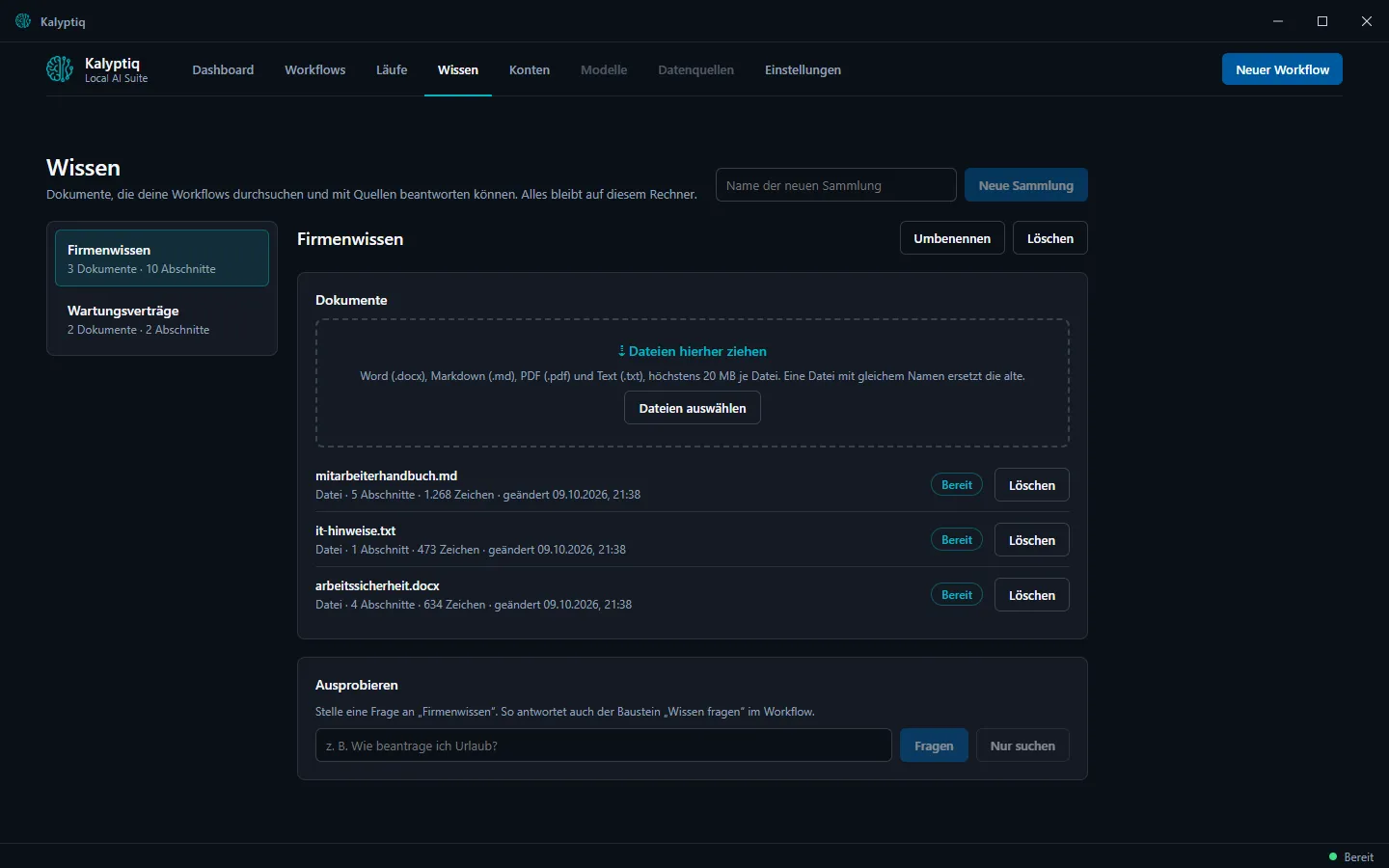Maximize the Kalyptiq window
The height and width of the screenshot is (868, 1389).
pyautogui.click(x=1322, y=21)
